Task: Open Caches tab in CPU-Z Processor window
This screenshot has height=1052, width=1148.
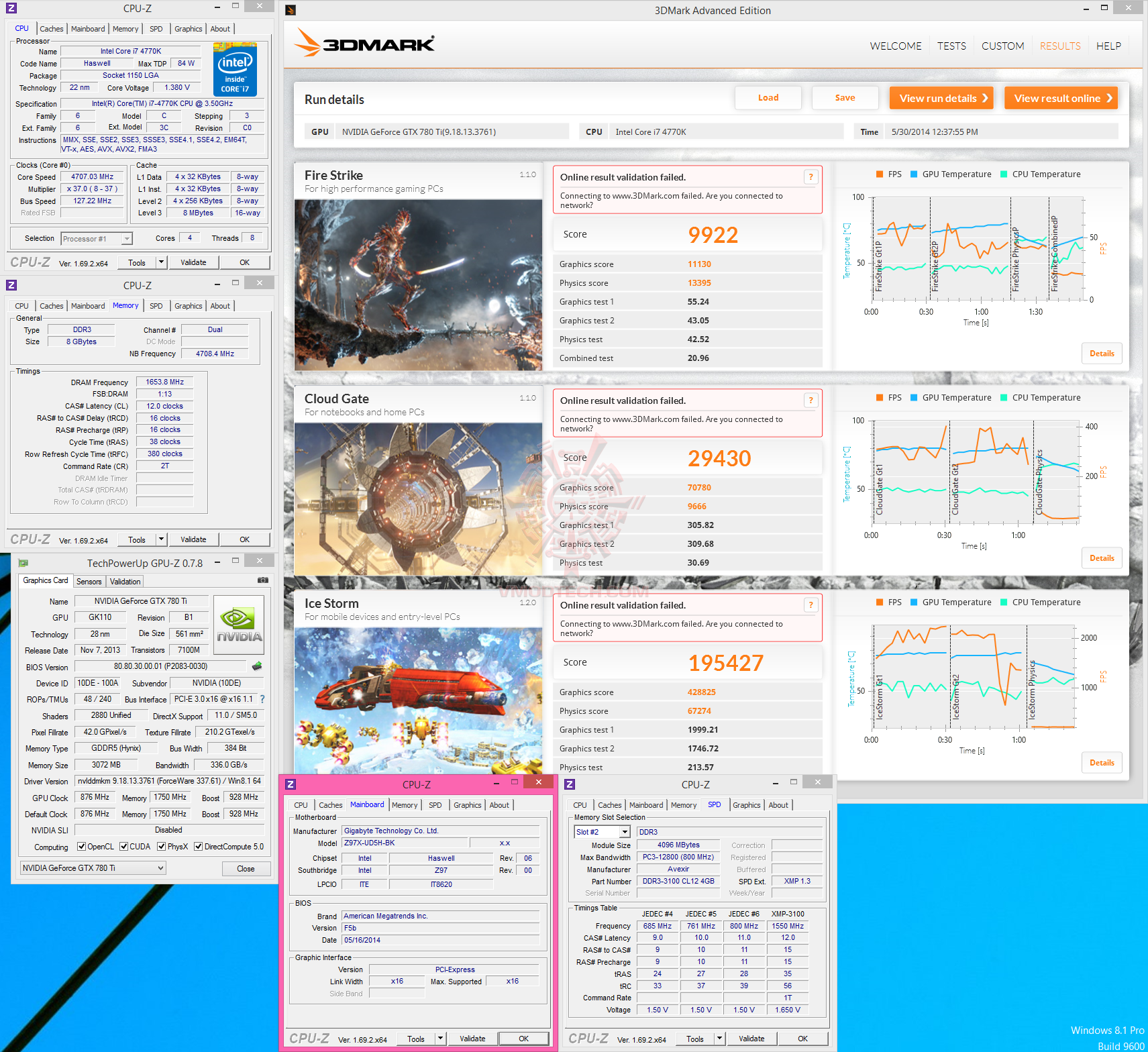Action: pos(52,29)
